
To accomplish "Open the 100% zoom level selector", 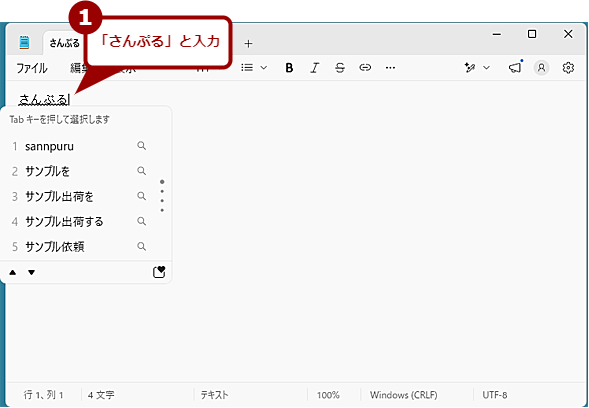I will 328,395.
